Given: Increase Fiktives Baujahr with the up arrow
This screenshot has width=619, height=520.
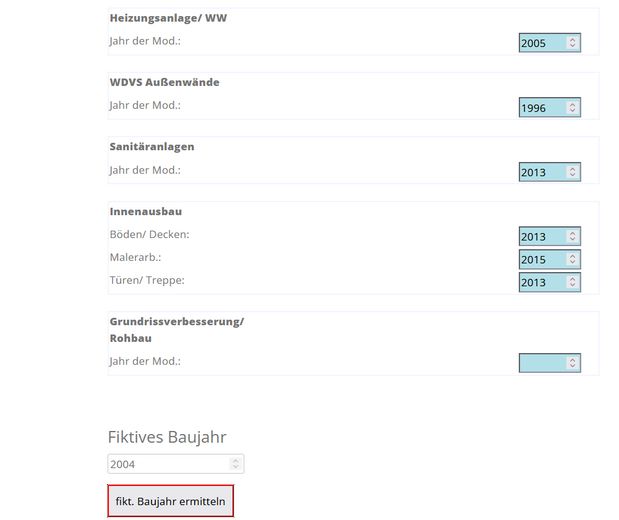Looking at the screenshot, I should point(235,461).
